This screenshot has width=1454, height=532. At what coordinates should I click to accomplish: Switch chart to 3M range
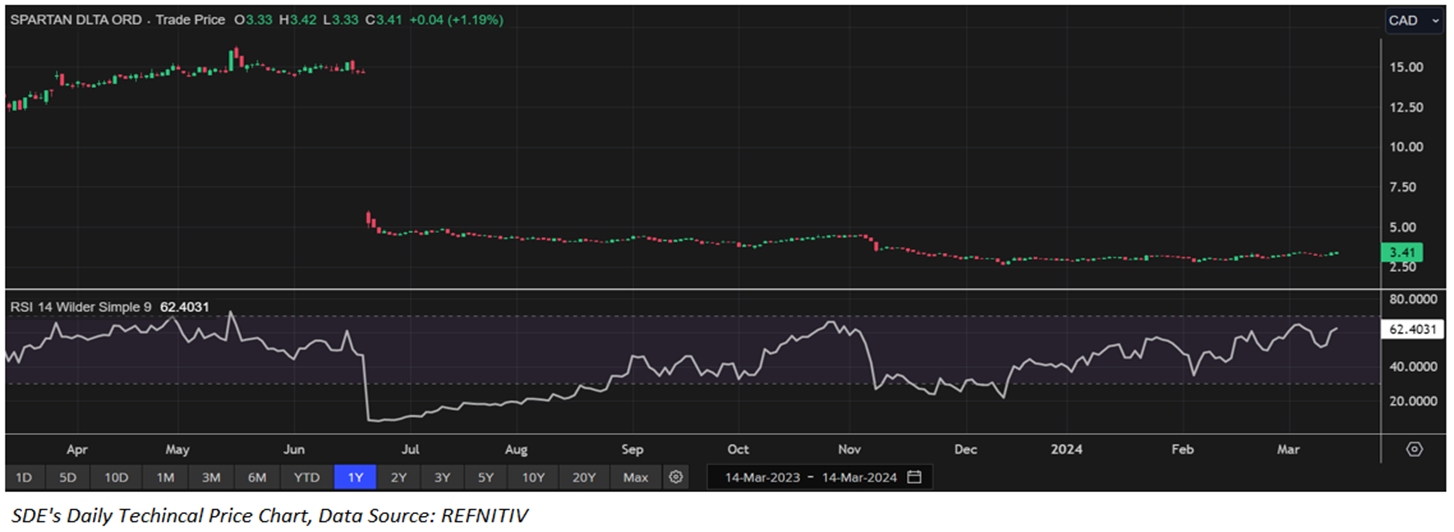point(211,477)
